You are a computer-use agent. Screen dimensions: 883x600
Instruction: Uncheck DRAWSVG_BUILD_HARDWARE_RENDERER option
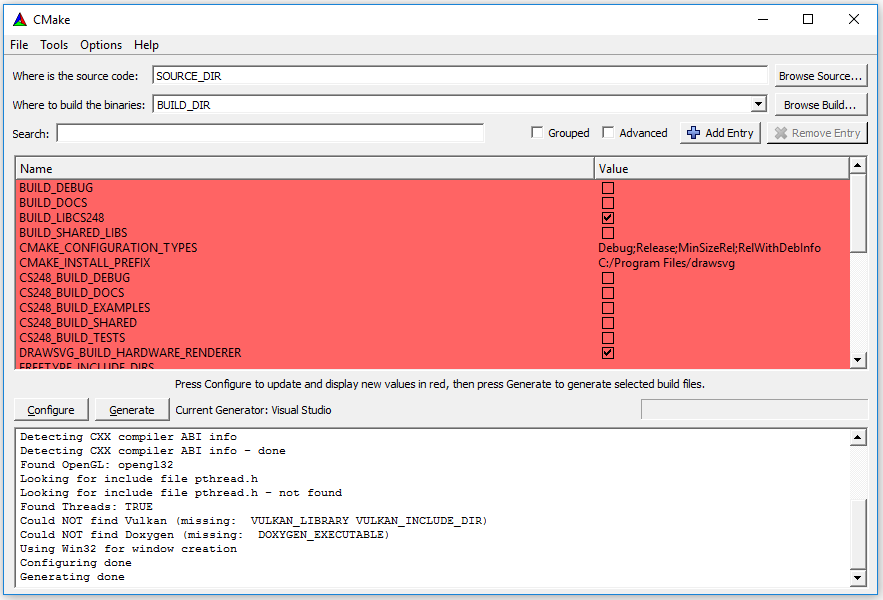(608, 353)
